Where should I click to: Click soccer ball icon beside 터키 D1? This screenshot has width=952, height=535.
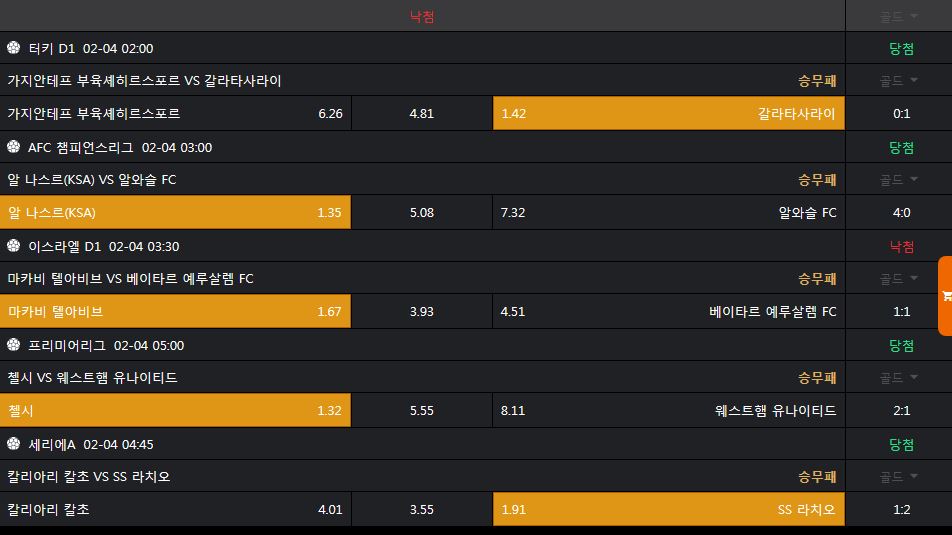point(13,48)
